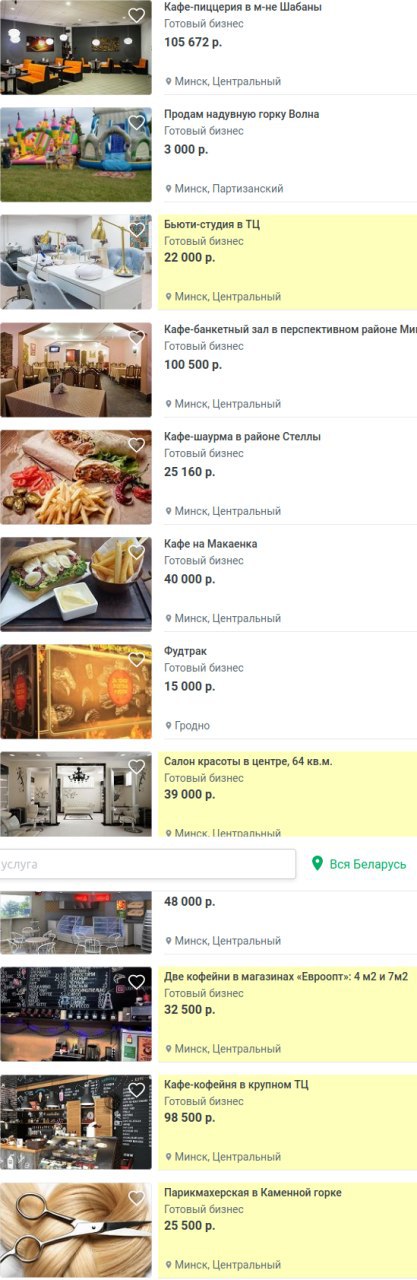417x1280 pixels.
Task: Open Кафе-шаурма в районе Стеллы listing title
Action: 242,437
